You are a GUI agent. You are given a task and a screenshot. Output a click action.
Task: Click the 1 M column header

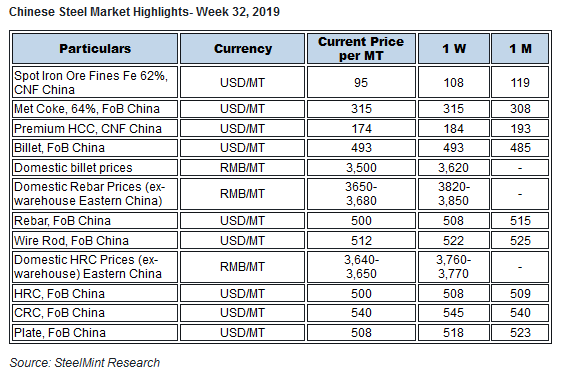520,49
